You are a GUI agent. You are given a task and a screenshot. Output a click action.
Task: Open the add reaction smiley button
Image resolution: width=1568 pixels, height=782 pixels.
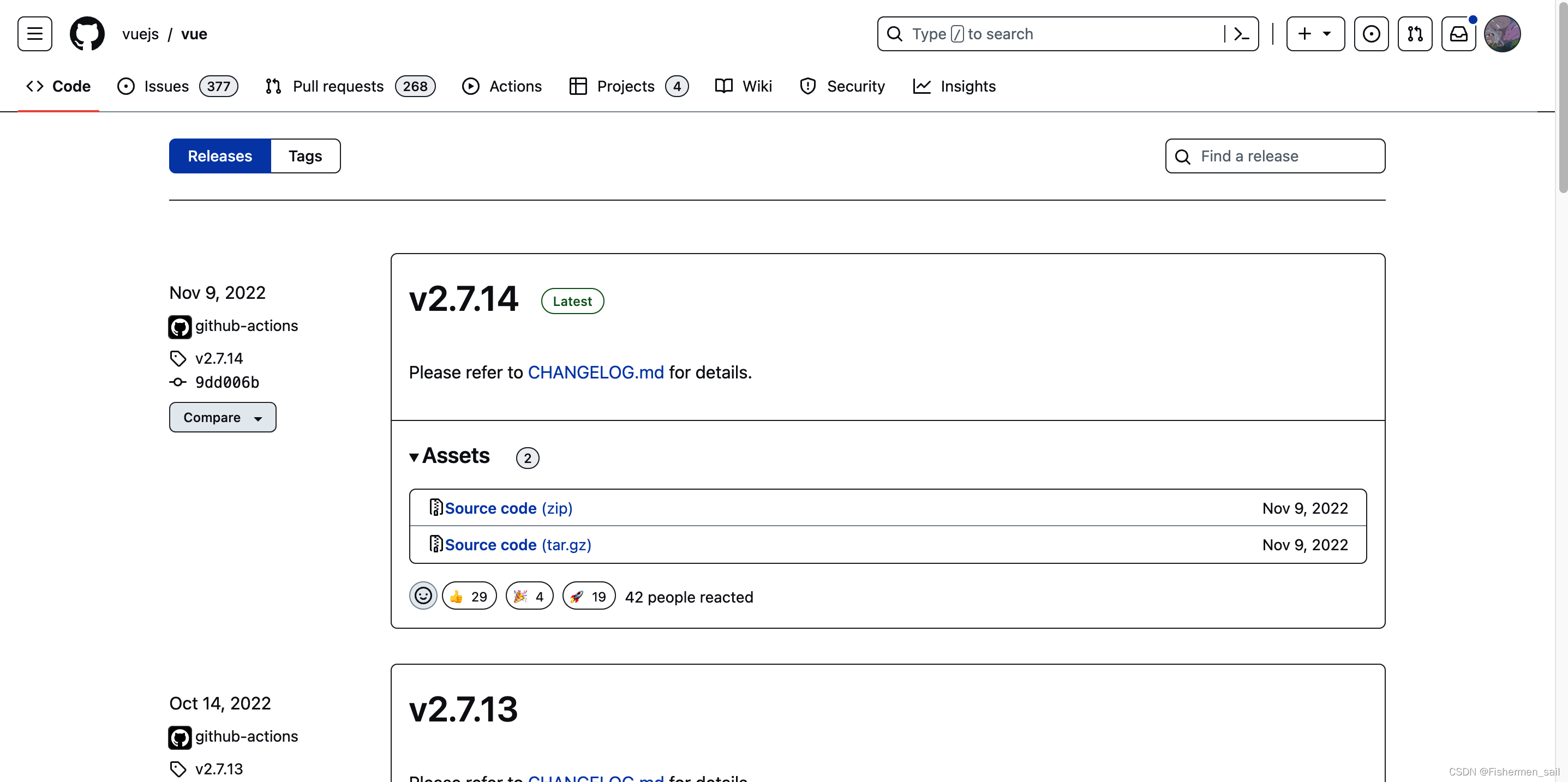click(x=423, y=596)
